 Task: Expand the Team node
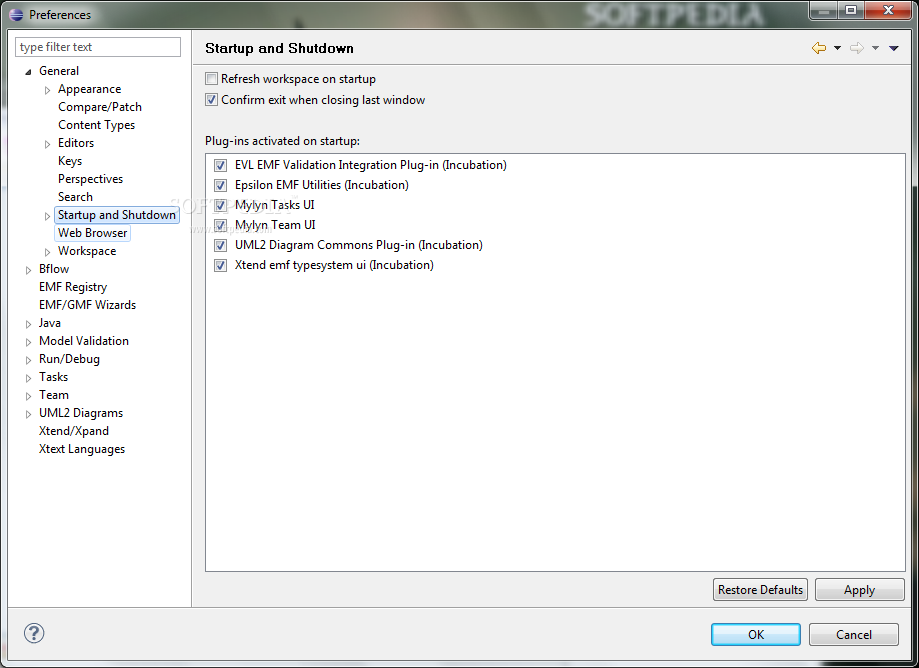click(x=28, y=396)
